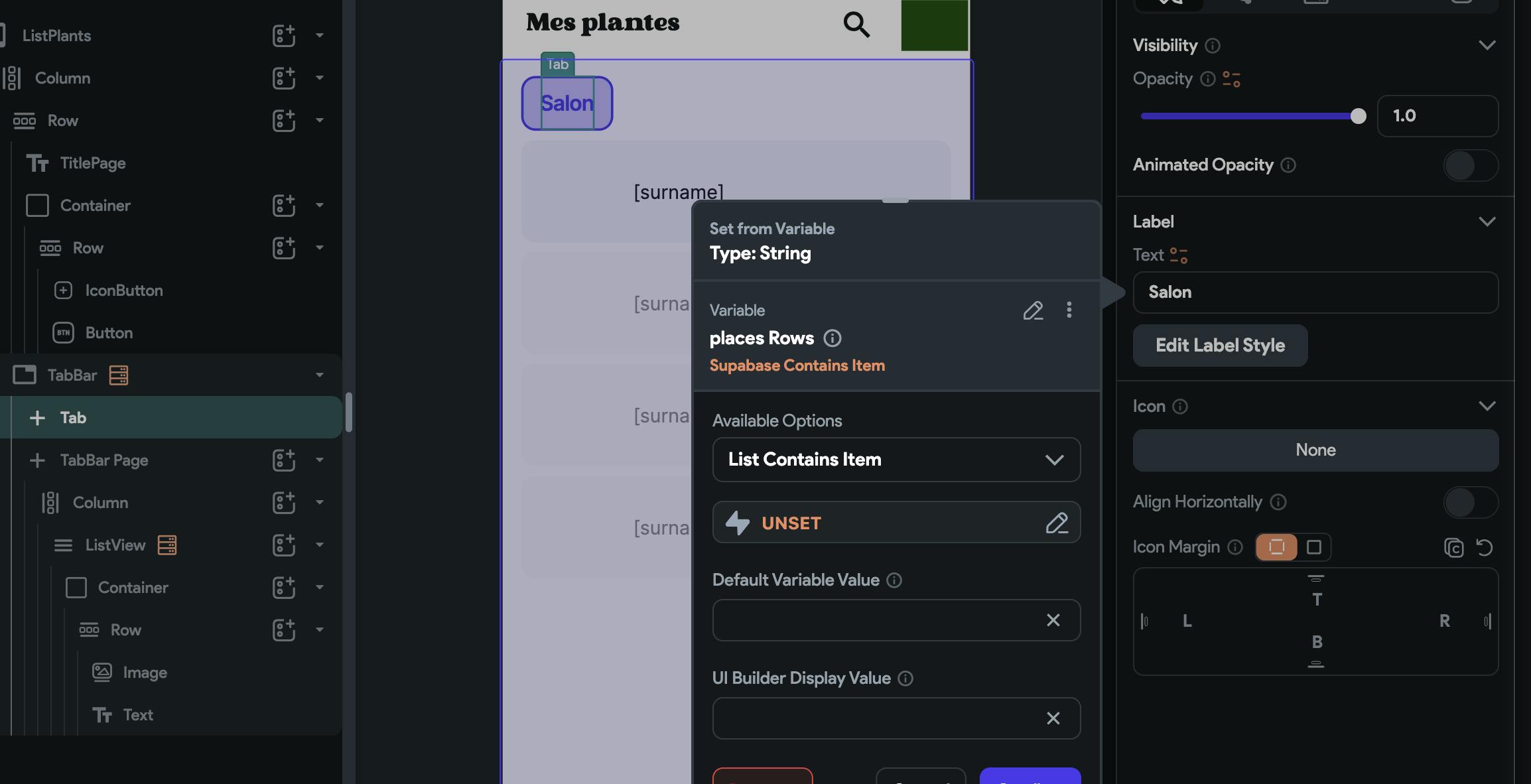Clear the UI Builder Display Value field
This screenshot has width=1531, height=784.
(1053, 718)
